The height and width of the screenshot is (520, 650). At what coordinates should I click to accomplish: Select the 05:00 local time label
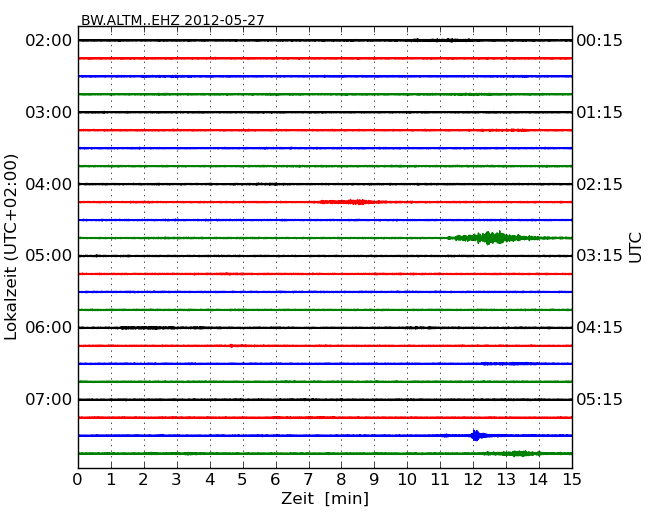point(49,255)
